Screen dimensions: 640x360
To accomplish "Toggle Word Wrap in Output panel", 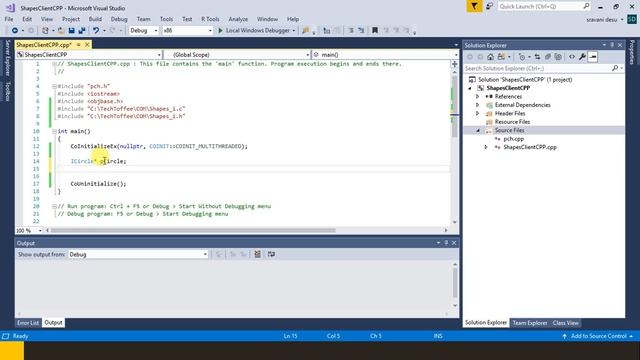I will [x=271, y=254].
